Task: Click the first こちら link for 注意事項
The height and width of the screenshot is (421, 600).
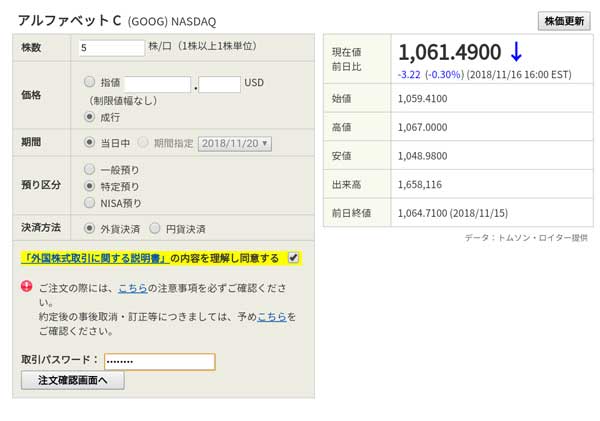Action: tap(132, 287)
